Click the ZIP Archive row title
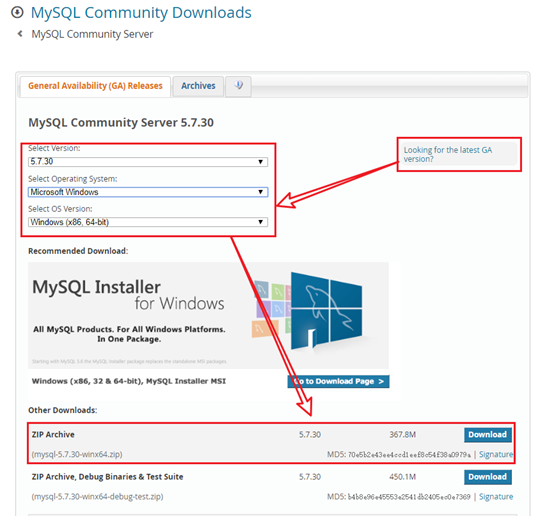 (x=53, y=435)
